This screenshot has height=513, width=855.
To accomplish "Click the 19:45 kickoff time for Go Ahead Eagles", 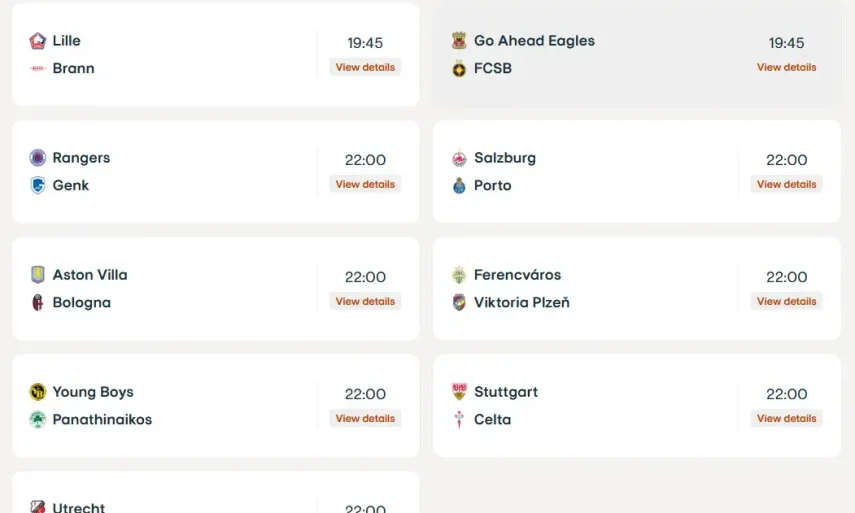I will click(x=786, y=43).
